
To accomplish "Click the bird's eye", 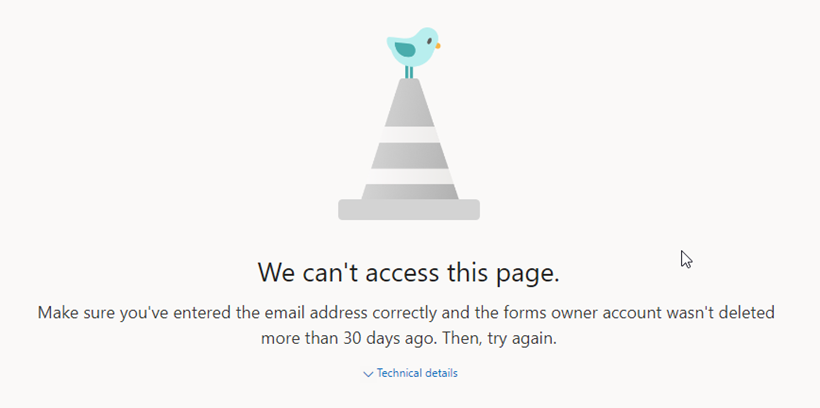I will [x=429, y=41].
